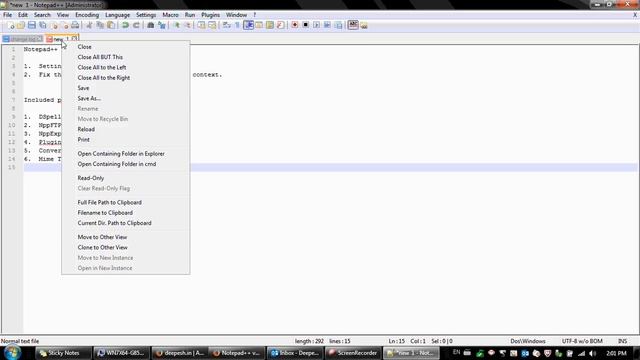The image size is (640, 360).
Task: Click the Save All toolbar icon
Action: [42, 25]
